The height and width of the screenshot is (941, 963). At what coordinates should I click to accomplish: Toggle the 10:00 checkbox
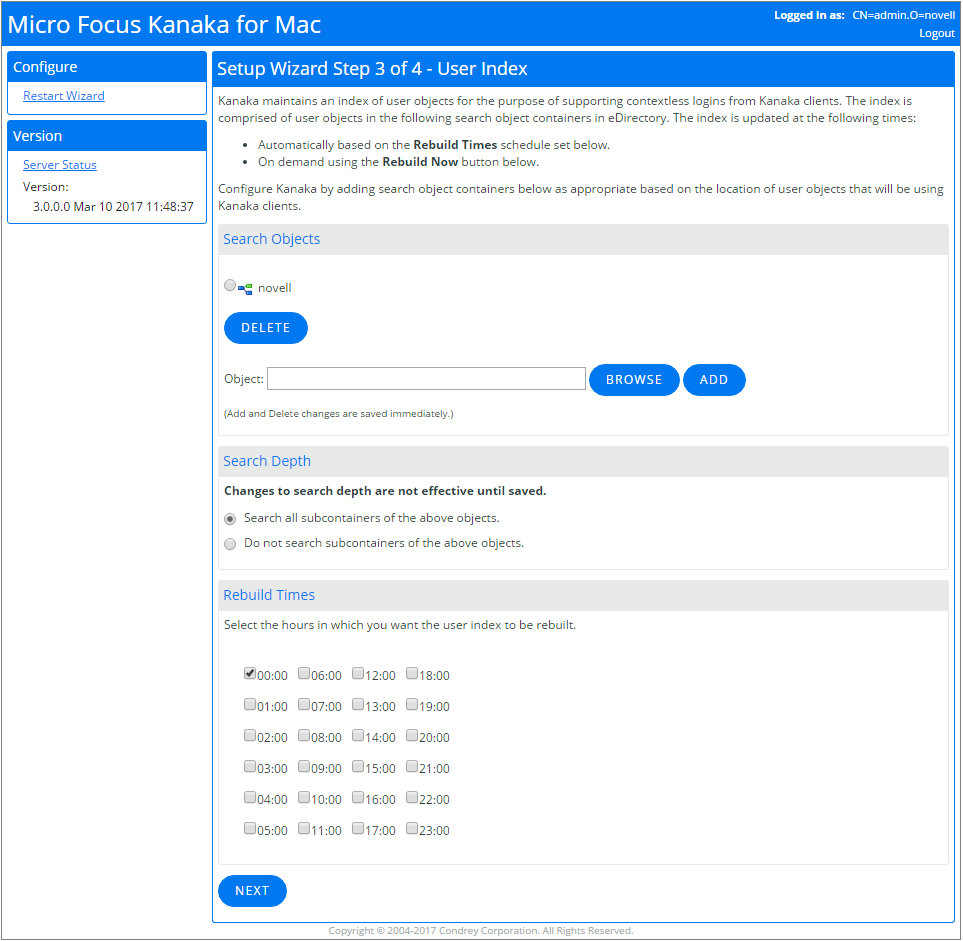303,797
